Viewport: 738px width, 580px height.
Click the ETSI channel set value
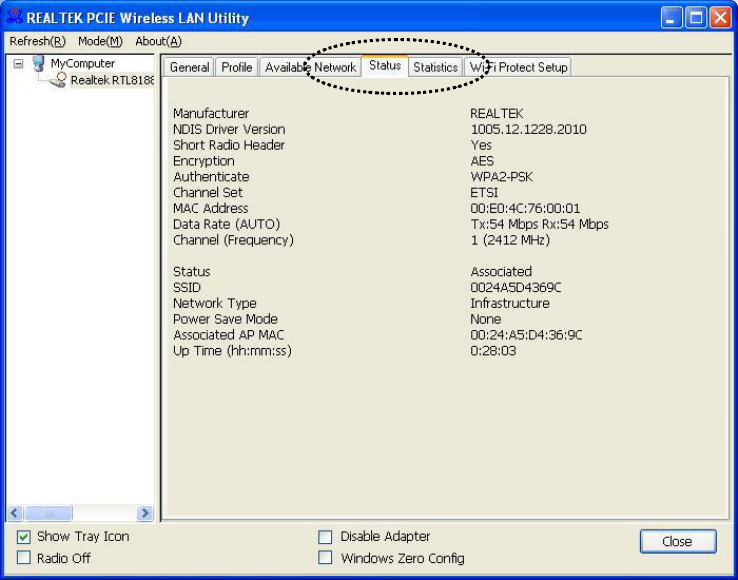pos(484,193)
